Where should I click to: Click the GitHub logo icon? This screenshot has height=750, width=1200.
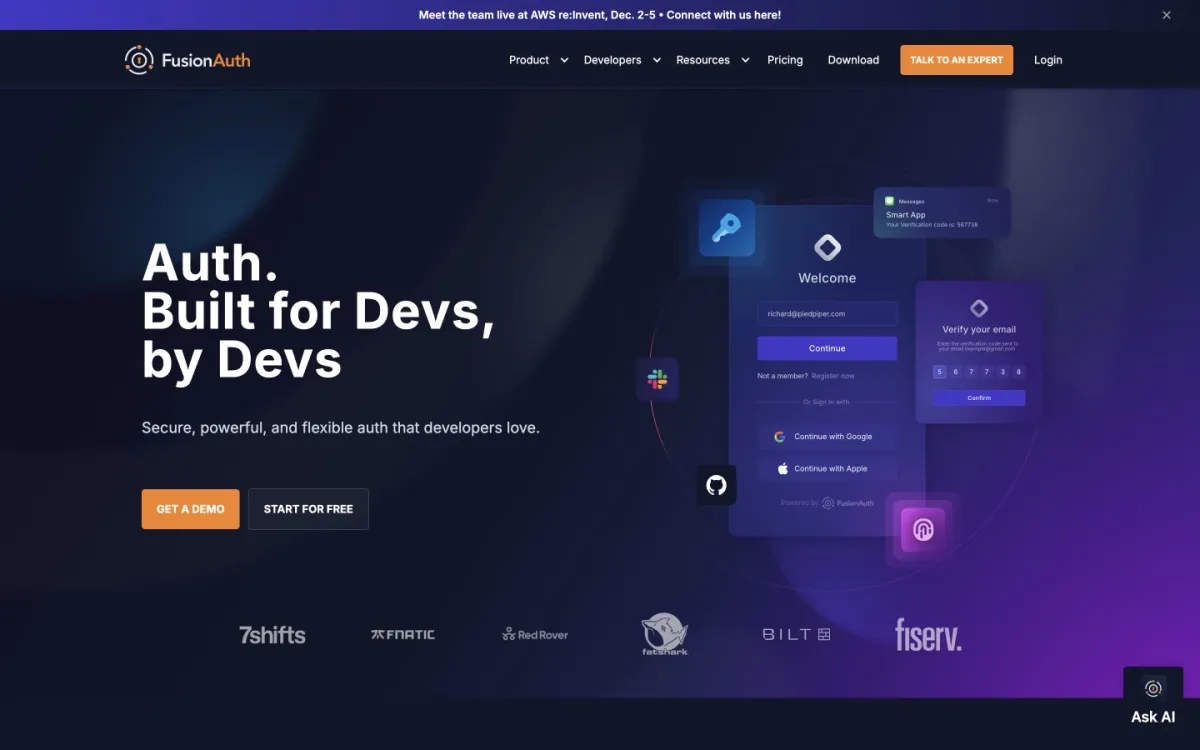716,485
